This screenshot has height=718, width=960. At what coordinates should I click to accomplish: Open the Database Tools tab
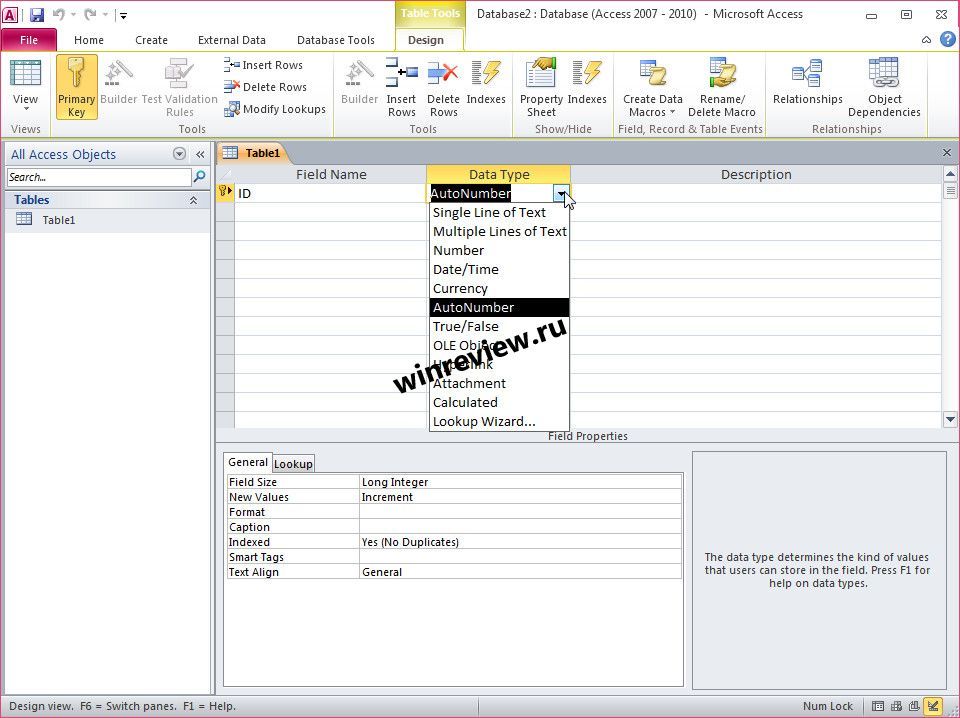pos(336,40)
